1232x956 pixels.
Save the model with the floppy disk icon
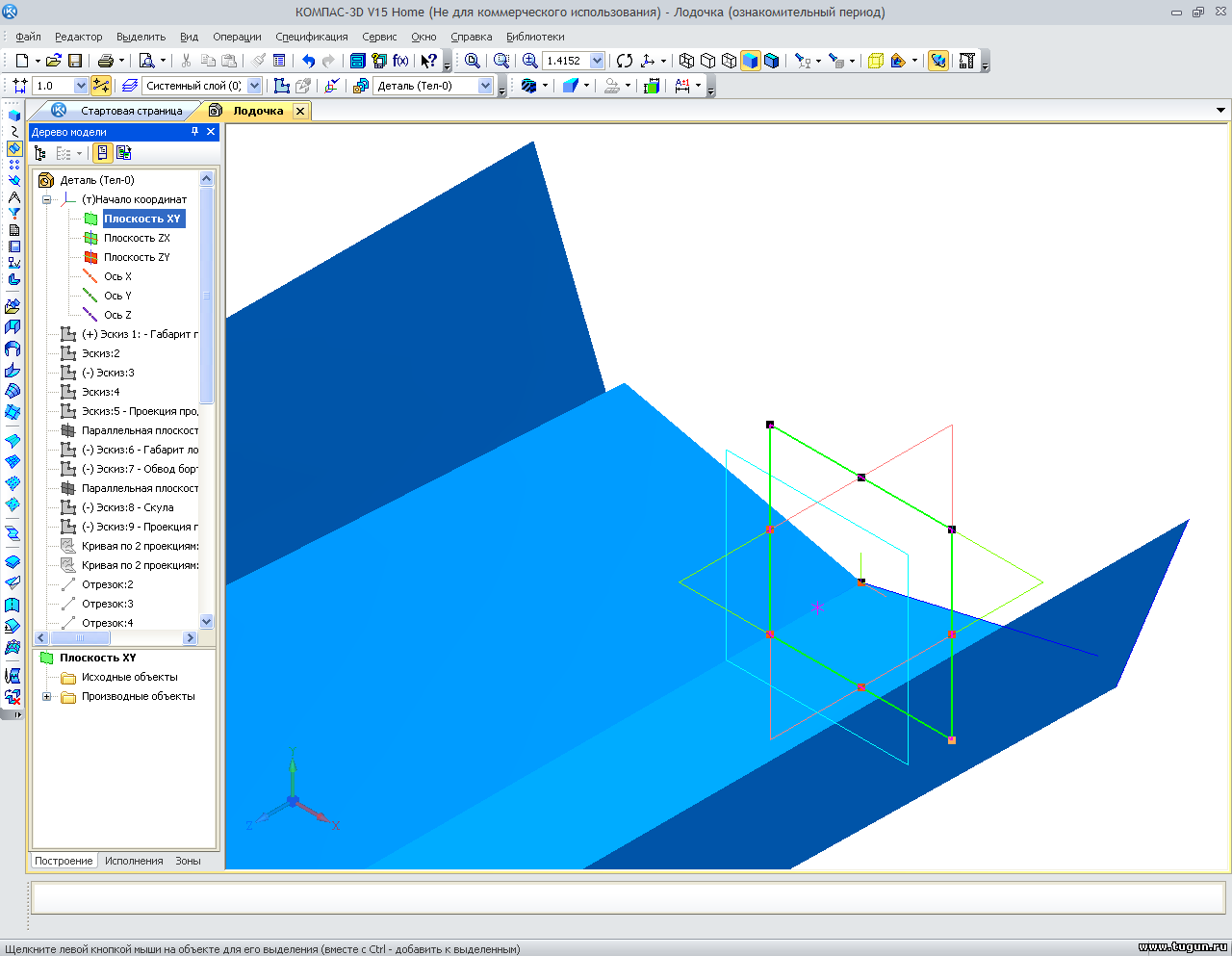click(x=74, y=61)
